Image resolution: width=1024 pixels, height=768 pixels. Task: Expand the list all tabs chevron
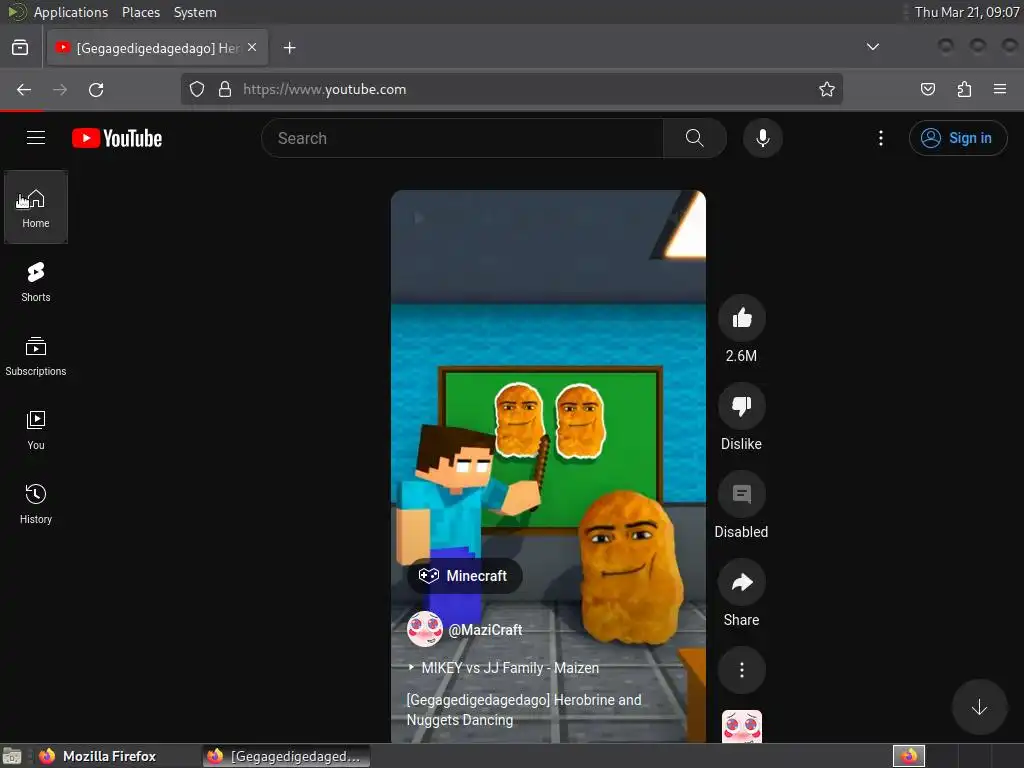pos(872,47)
